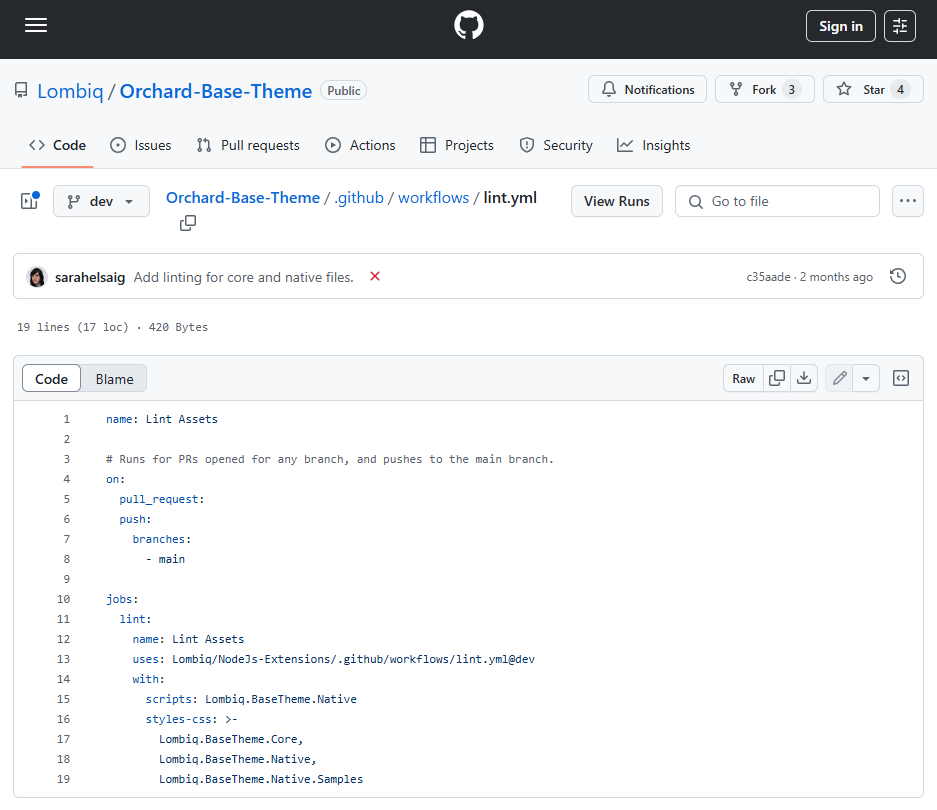937x810 pixels.
Task: Open commit c35aade link
Action: [x=768, y=277]
